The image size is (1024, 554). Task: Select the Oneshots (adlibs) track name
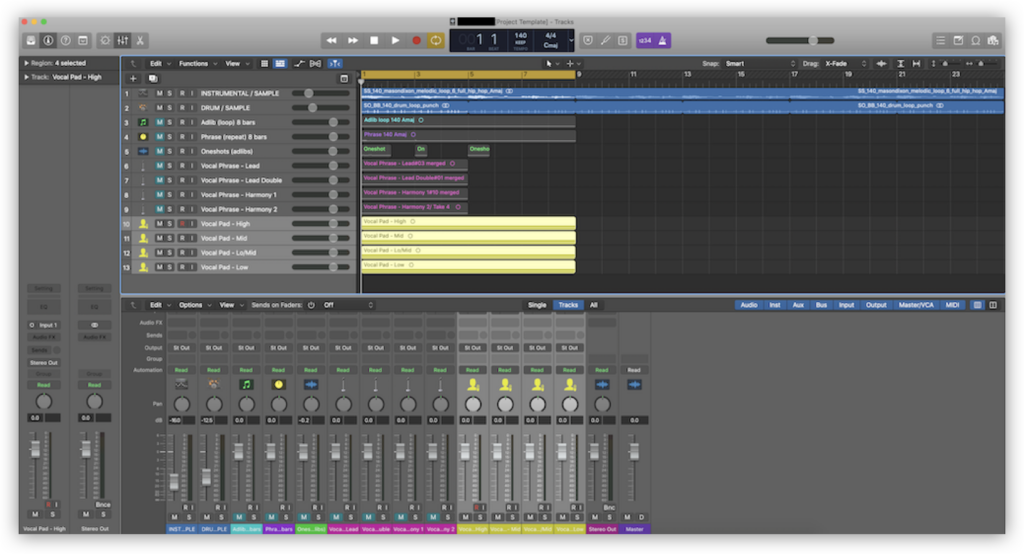point(226,152)
